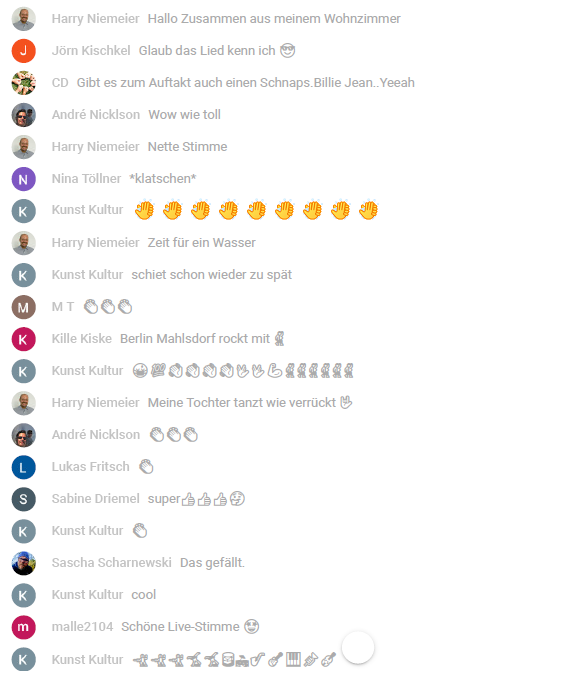Viewport: 563px width, 688px height.
Task: Click the yellow clapping hands emoji row
Action: coord(256,210)
